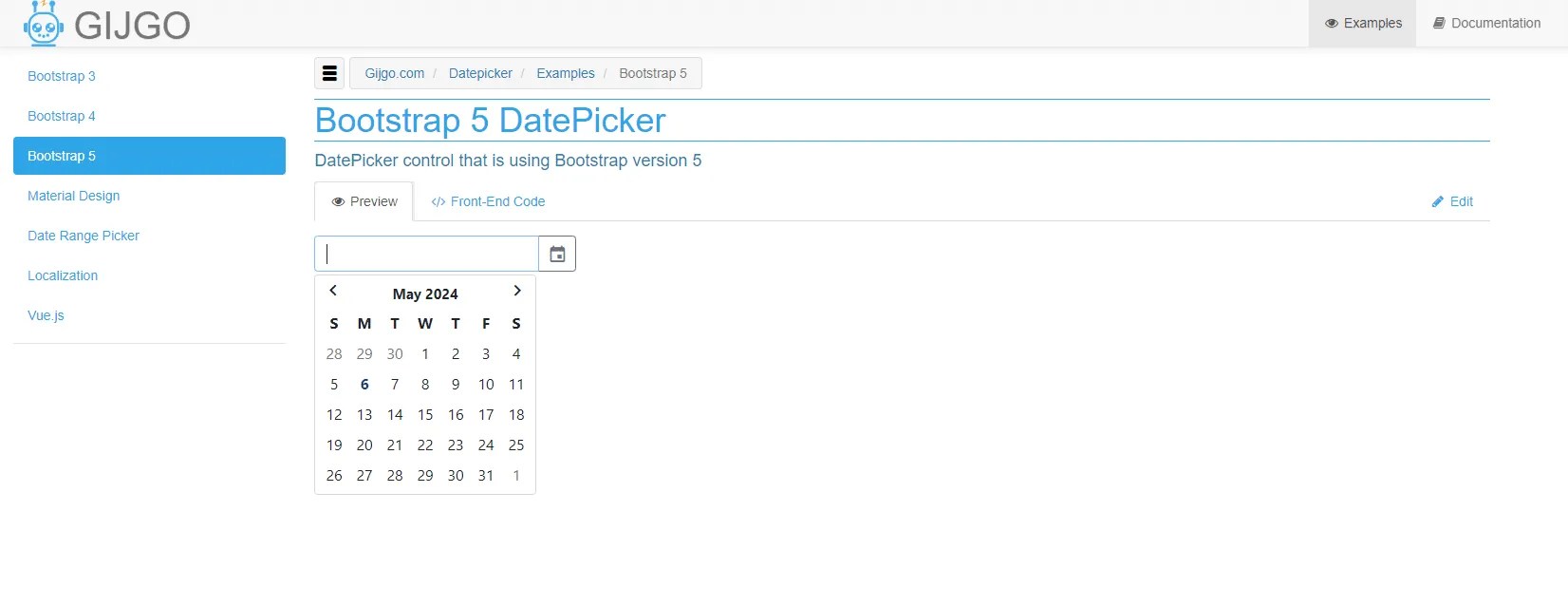Open the Localization sidebar link
The height and width of the screenshot is (606, 1568).
pos(63,275)
